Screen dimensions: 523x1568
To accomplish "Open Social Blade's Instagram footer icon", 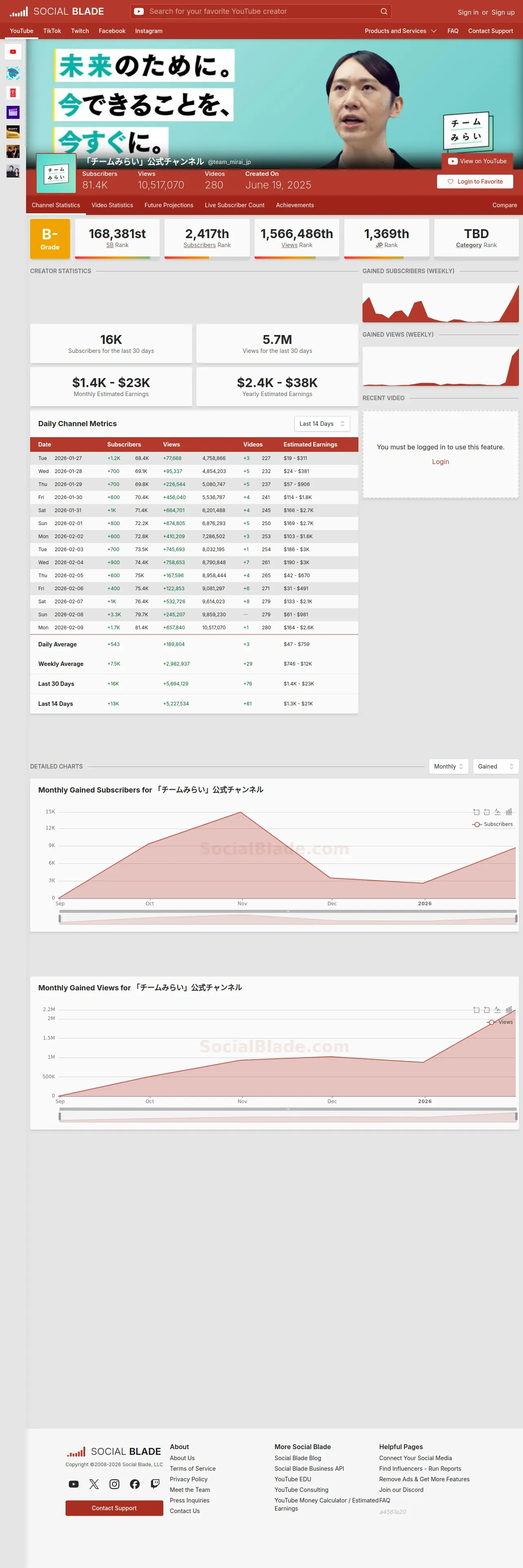I will click(x=114, y=1484).
